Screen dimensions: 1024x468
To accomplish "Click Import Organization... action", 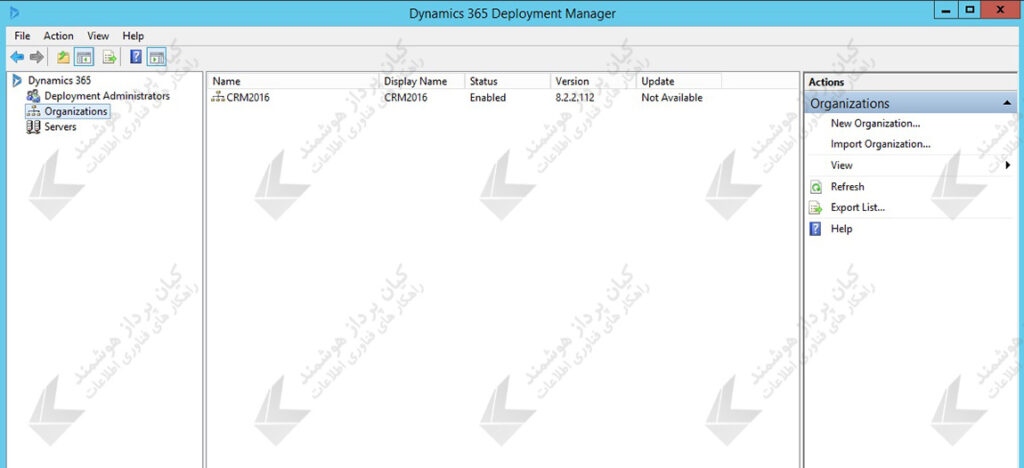I will point(880,144).
